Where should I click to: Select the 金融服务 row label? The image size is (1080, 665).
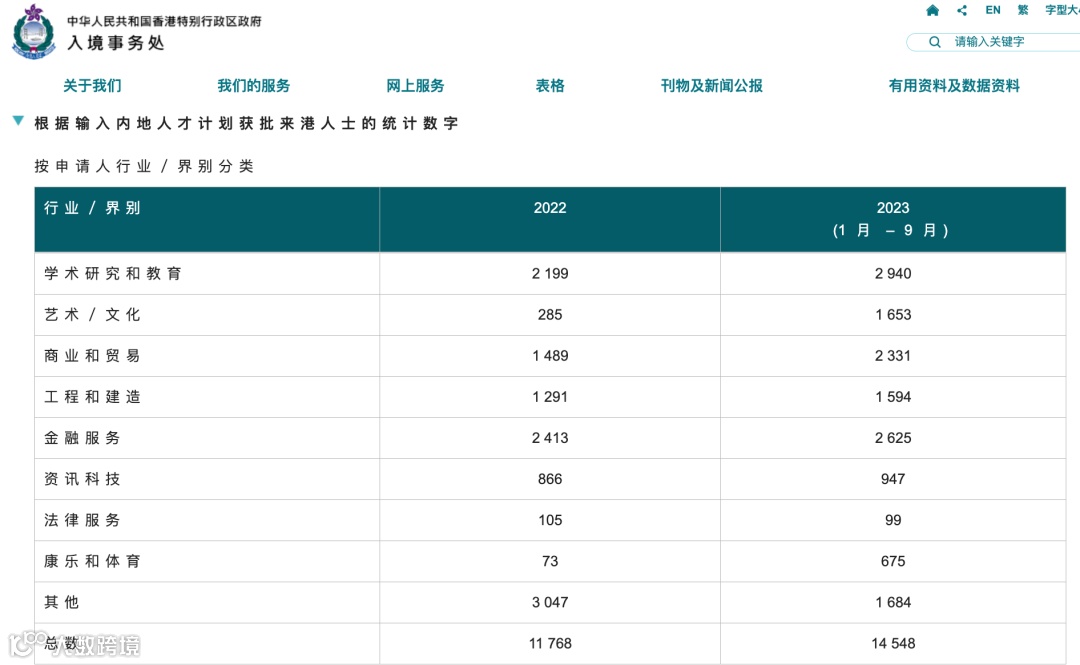coord(82,438)
